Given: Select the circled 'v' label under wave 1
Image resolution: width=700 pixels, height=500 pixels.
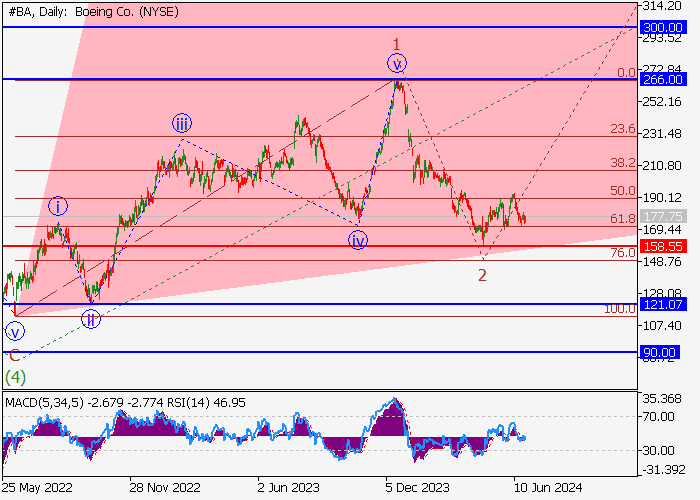Looking at the screenshot, I should coord(397,63).
